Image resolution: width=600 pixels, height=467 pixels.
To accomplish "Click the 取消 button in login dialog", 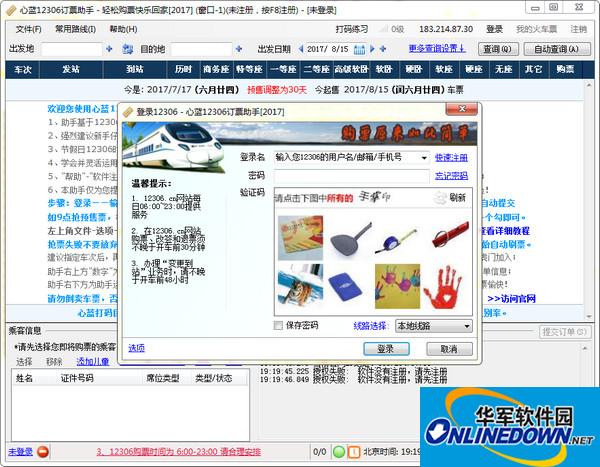I will [x=449, y=349].
